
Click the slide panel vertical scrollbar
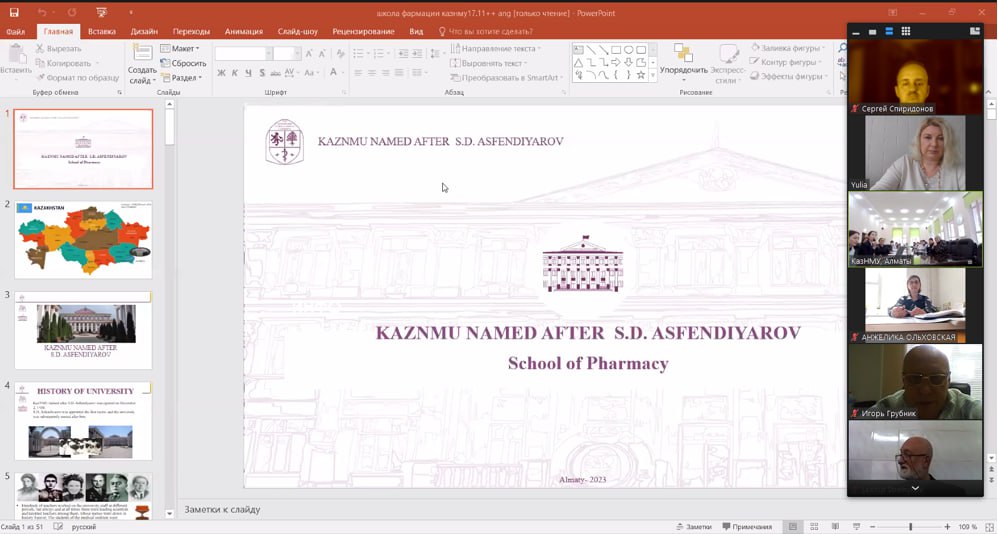tap(169, 307)
